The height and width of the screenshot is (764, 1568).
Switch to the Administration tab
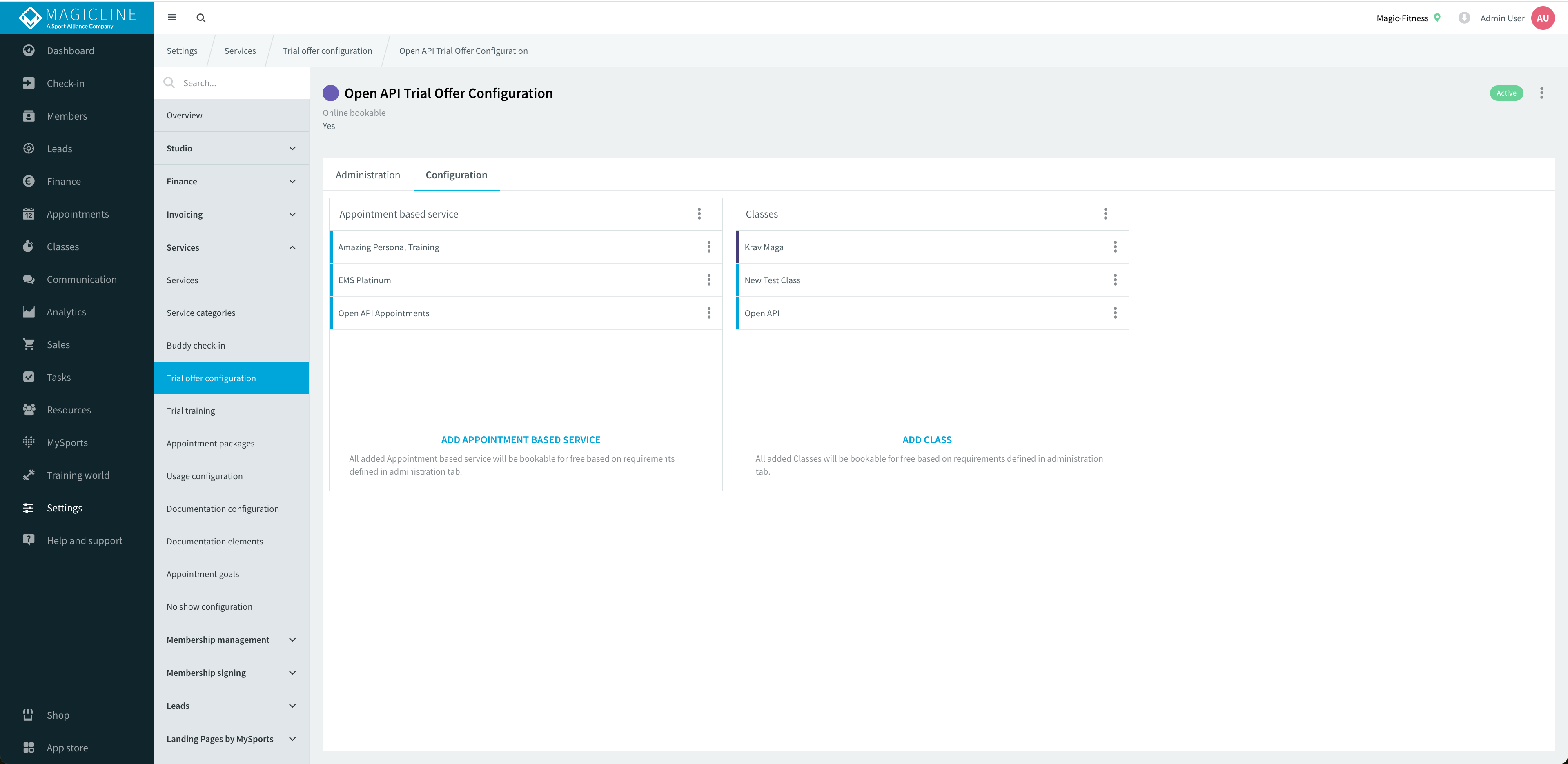point(367,175)
